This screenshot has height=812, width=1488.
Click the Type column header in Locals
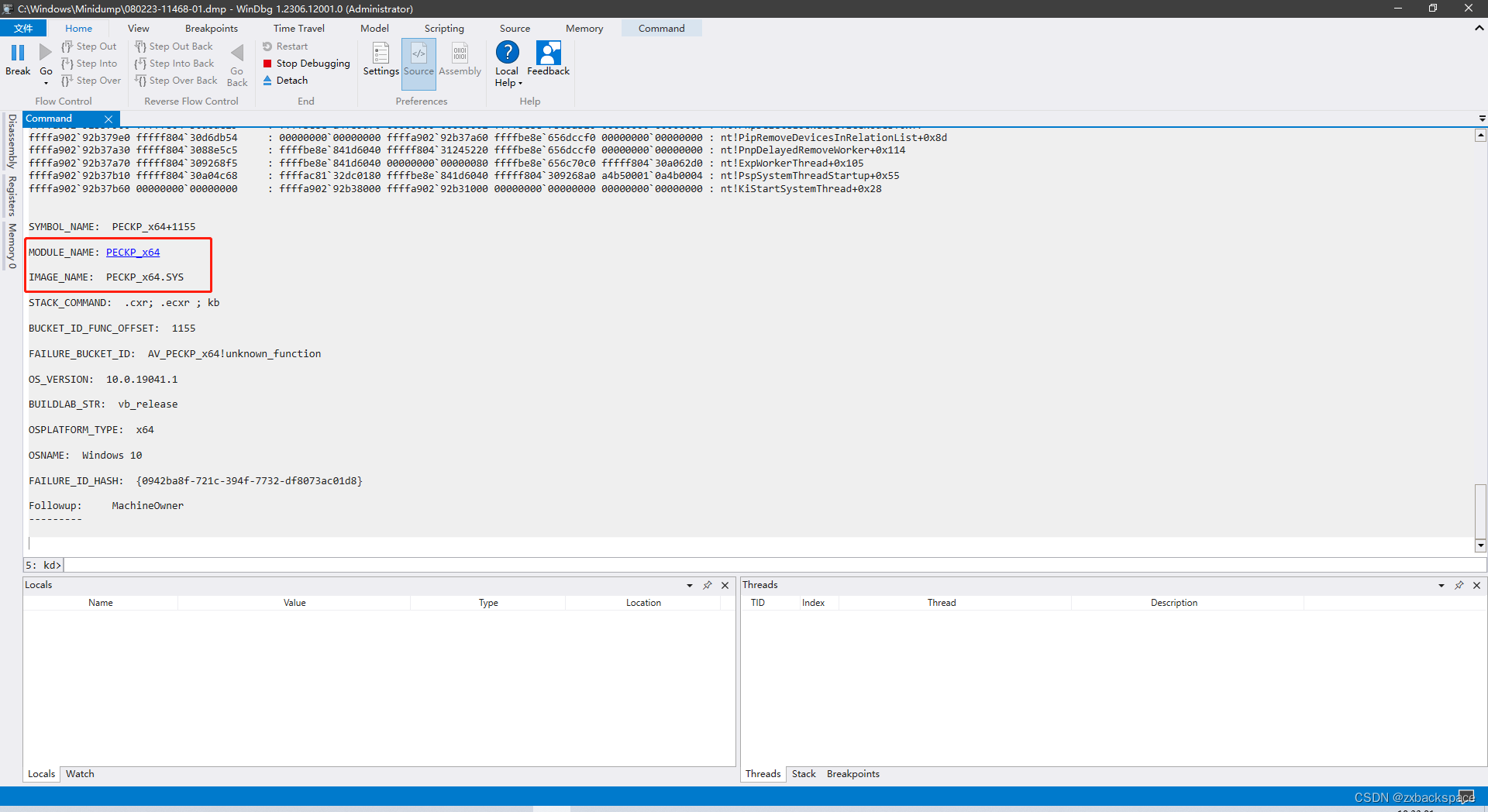[488, 603]
